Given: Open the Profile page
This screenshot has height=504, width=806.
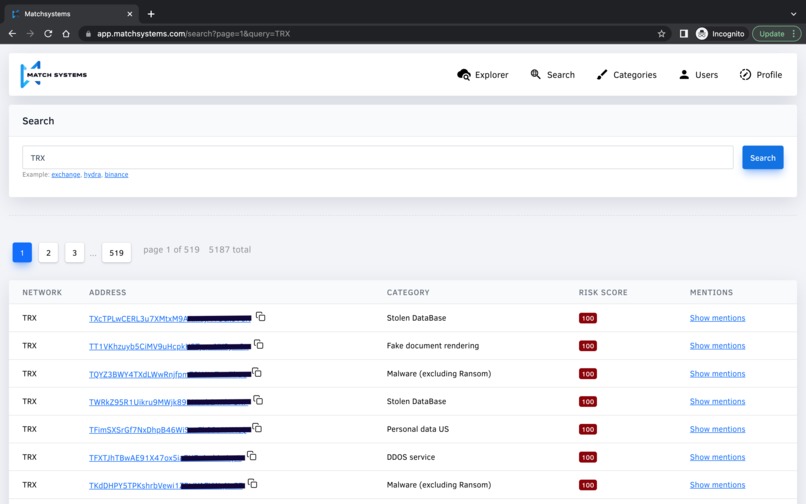Looking at the screenshot, I should [x=761, y=75].
